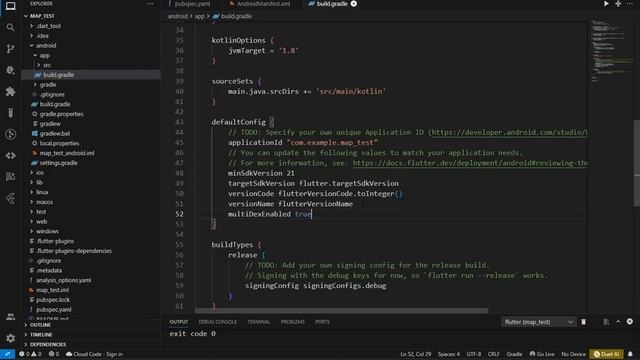Open the Flutter sidebar icon
The image size is (640, 360).
[x=10, y=198]
